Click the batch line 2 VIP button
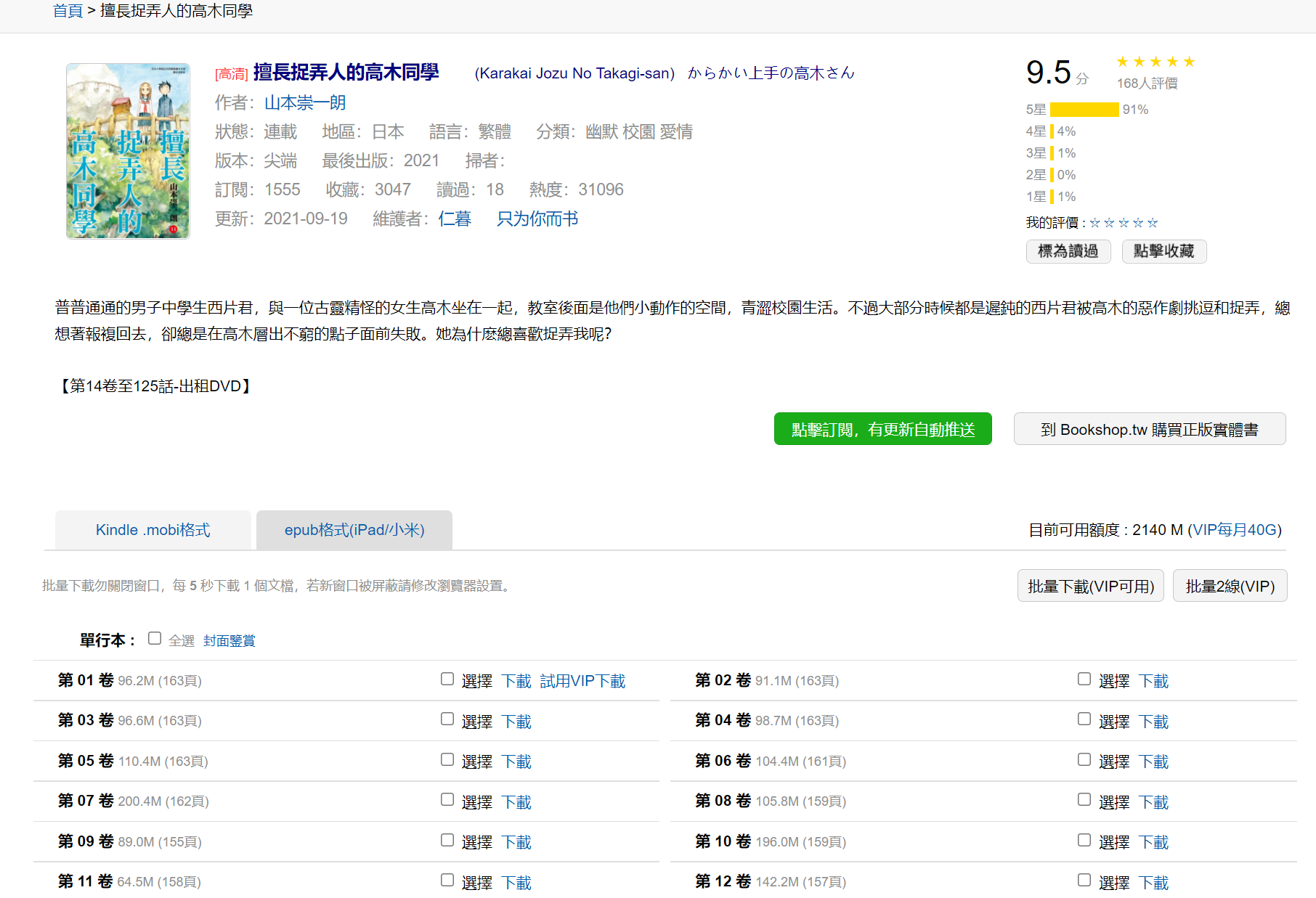This screenshot has height=898, width=1316. 1230,586
